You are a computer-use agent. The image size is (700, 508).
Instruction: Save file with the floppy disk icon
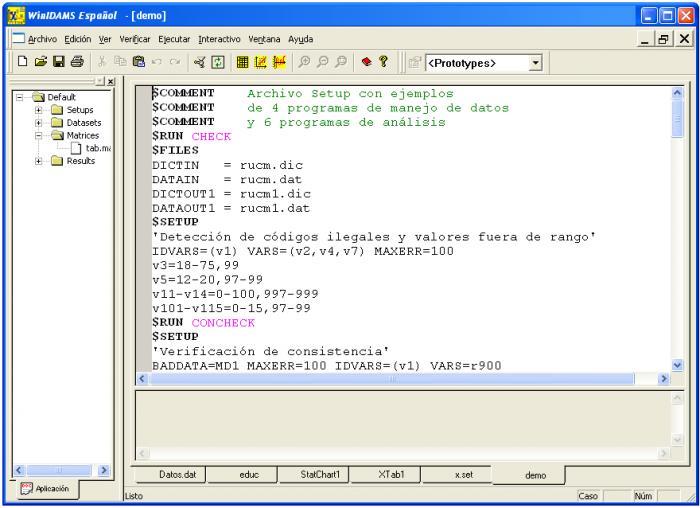[x=59, y=62]
